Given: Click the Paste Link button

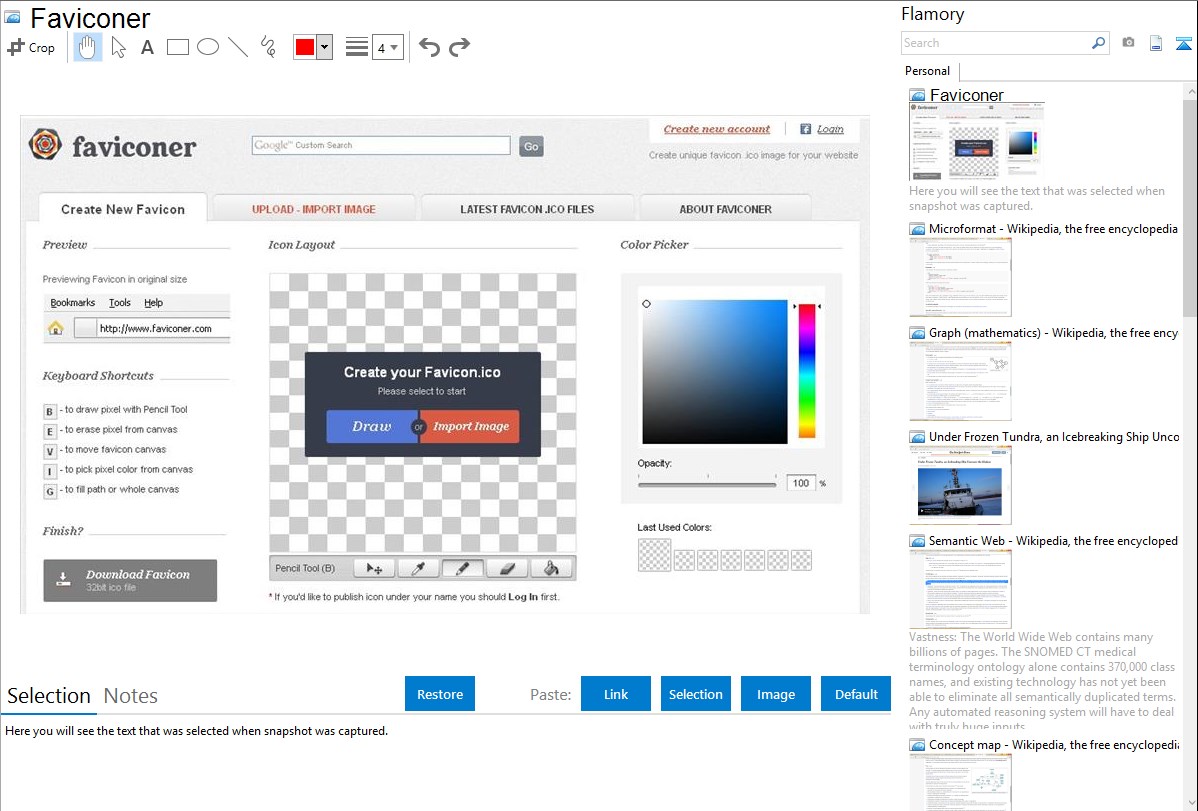Looking at the screenshot, I should pyautogui.click(x=616, y=694).
